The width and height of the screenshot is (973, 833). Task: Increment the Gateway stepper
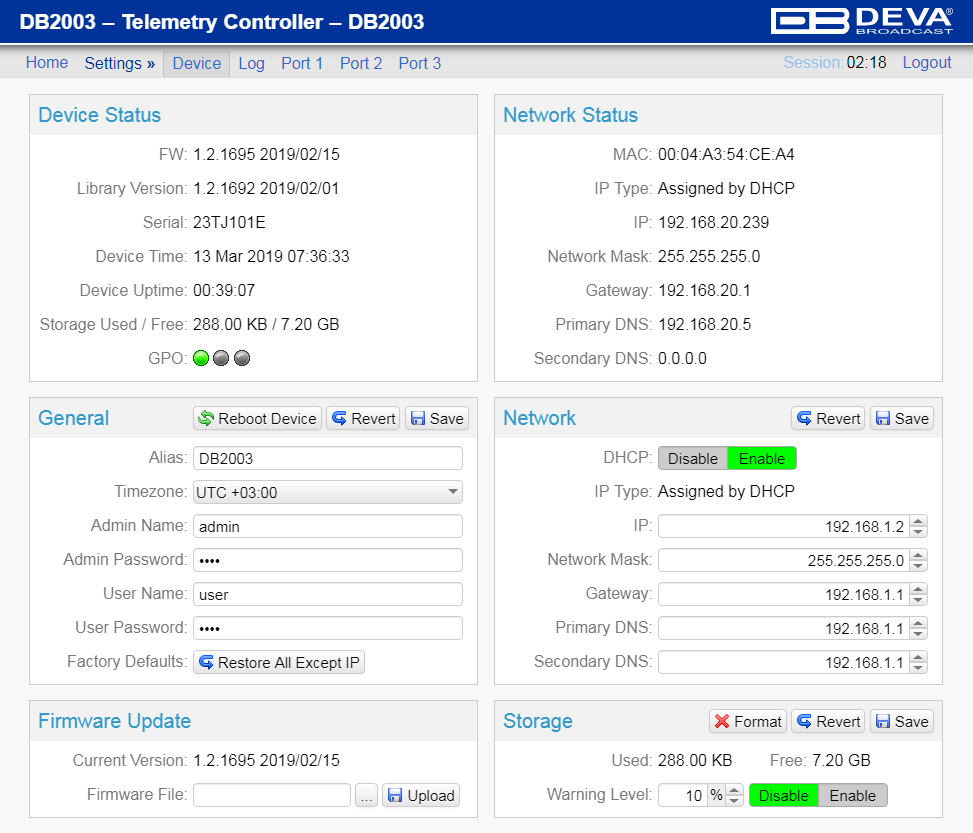(918, 589)
